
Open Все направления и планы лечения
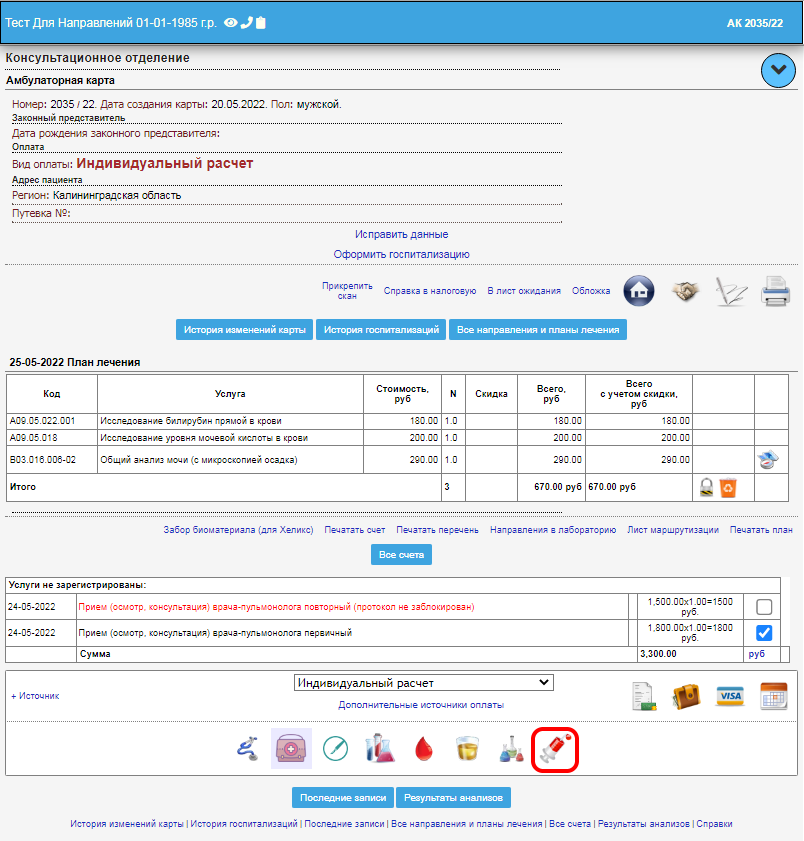click(538, 330)
